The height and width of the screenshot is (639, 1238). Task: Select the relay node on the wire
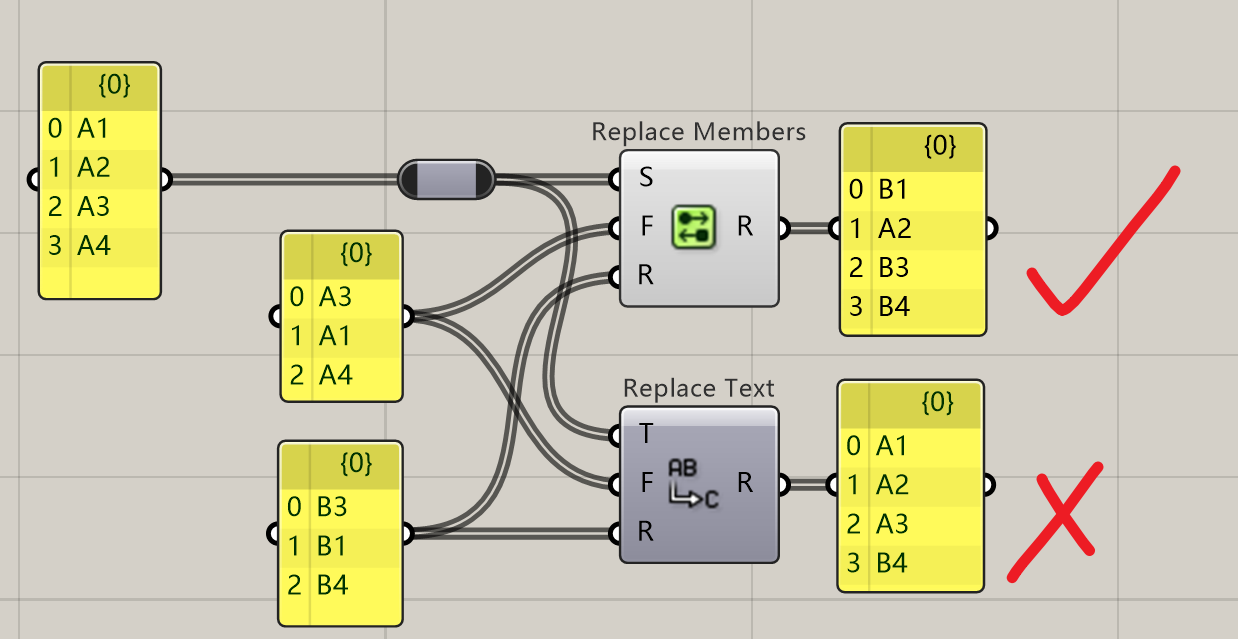[446, 179]
